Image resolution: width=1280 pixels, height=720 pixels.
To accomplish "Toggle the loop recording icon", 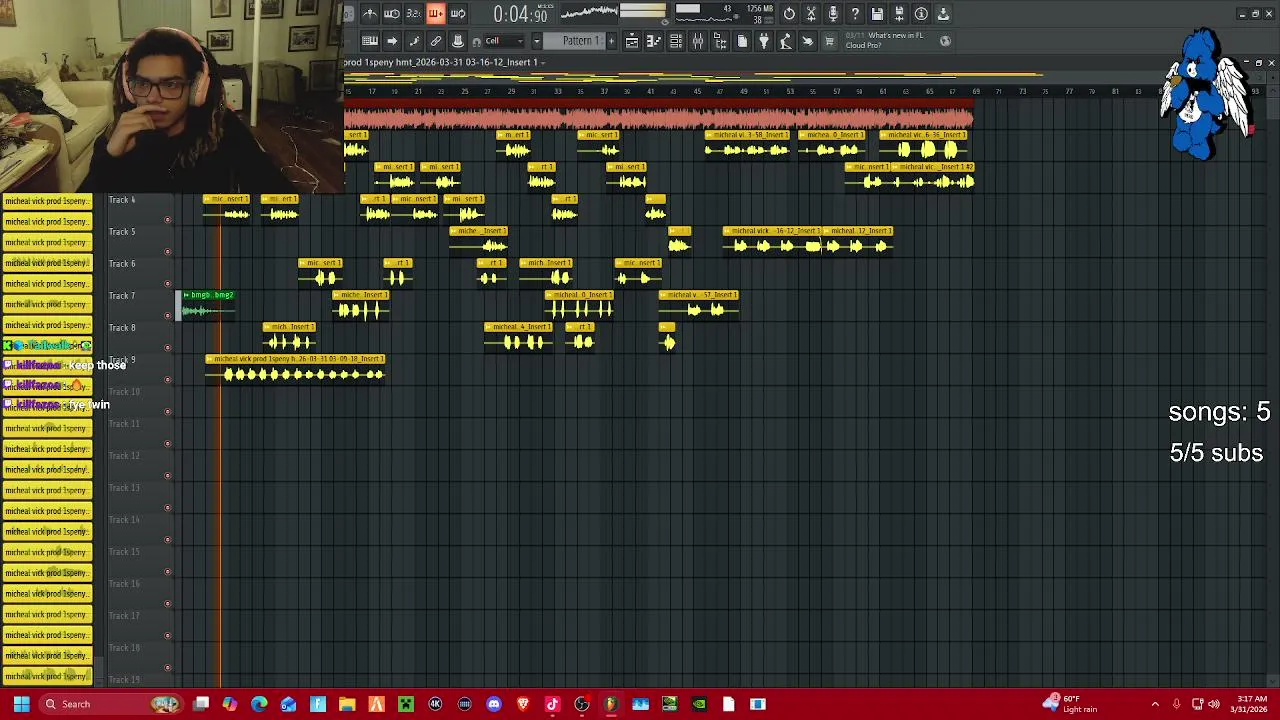I will click(x=458, y=13).
